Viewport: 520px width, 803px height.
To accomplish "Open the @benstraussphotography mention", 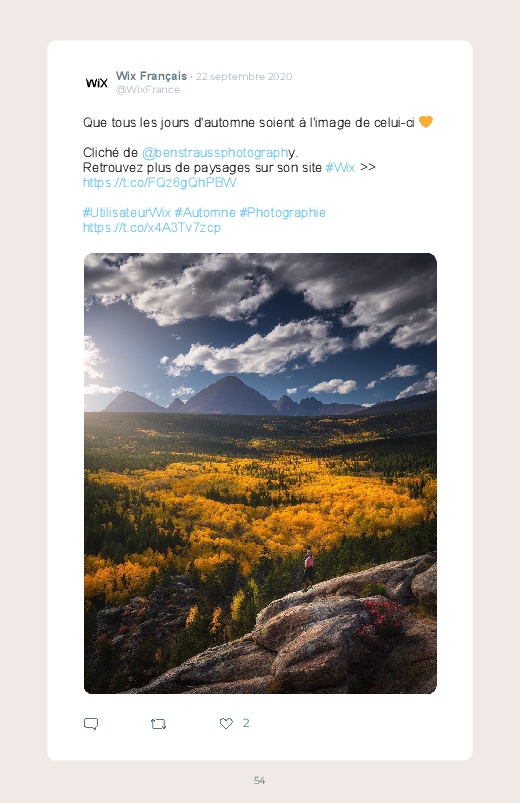I will coord(215,153).
